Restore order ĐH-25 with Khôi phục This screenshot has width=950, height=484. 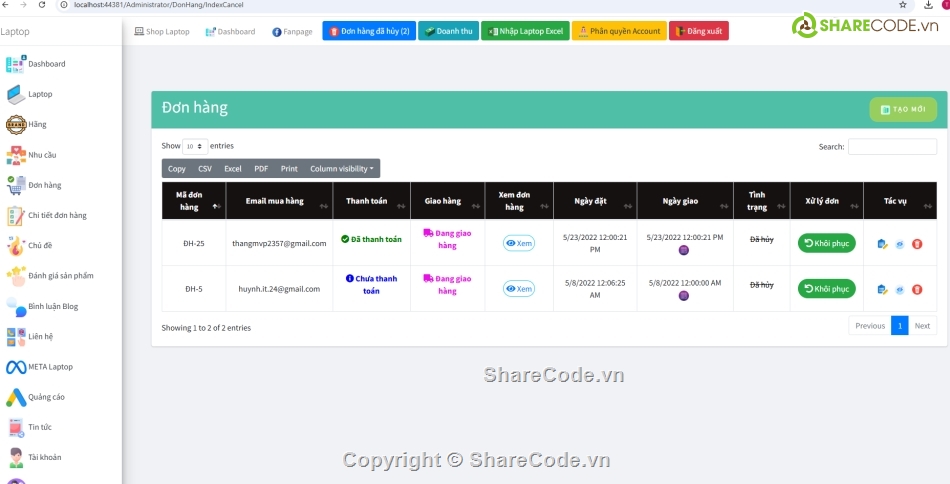click(827, 244)
